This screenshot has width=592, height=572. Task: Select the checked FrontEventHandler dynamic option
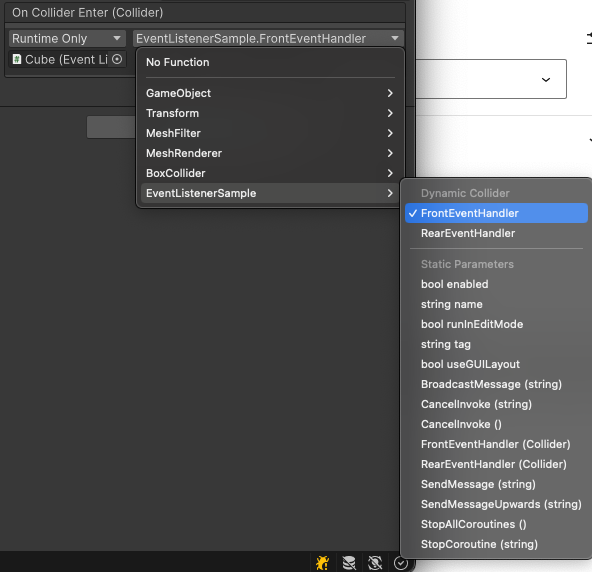[x=496, y=213]
